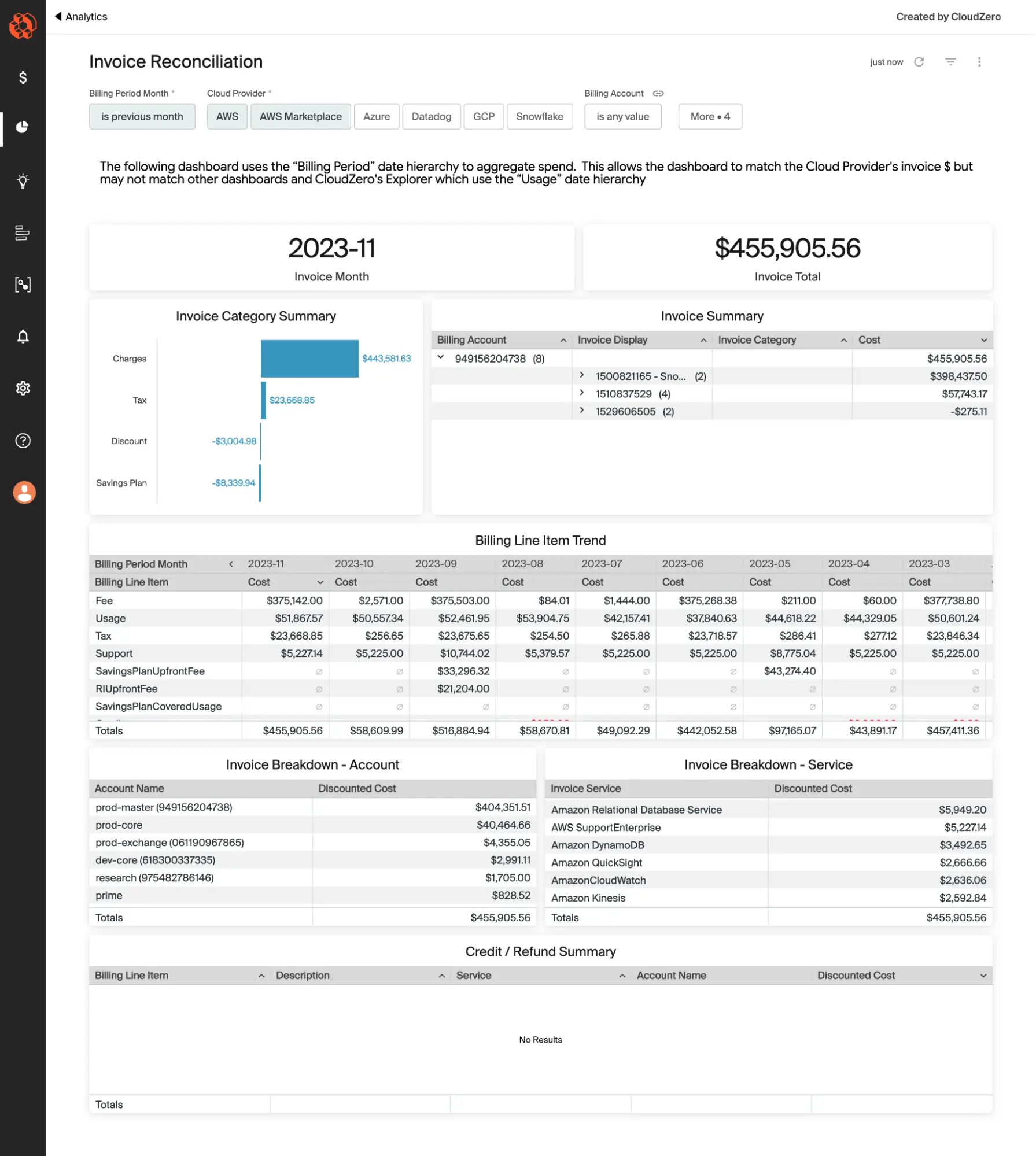Image resolution: width=1036 pixels, height=1156 pixels.
Task: Collapse billing account 949156204738 row
Action: coord(441,358)
